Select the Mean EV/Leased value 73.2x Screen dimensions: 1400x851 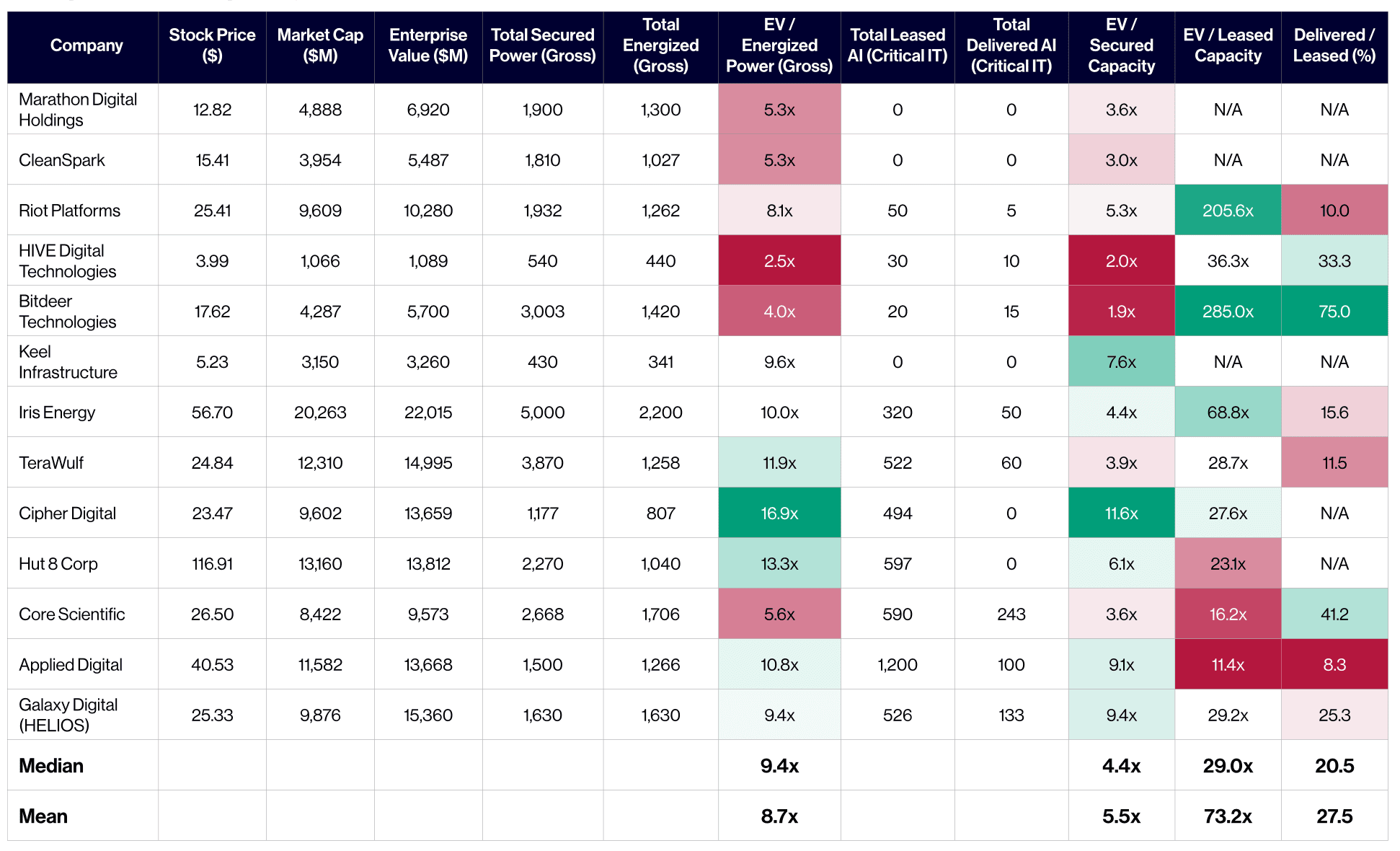[1228, 816]
